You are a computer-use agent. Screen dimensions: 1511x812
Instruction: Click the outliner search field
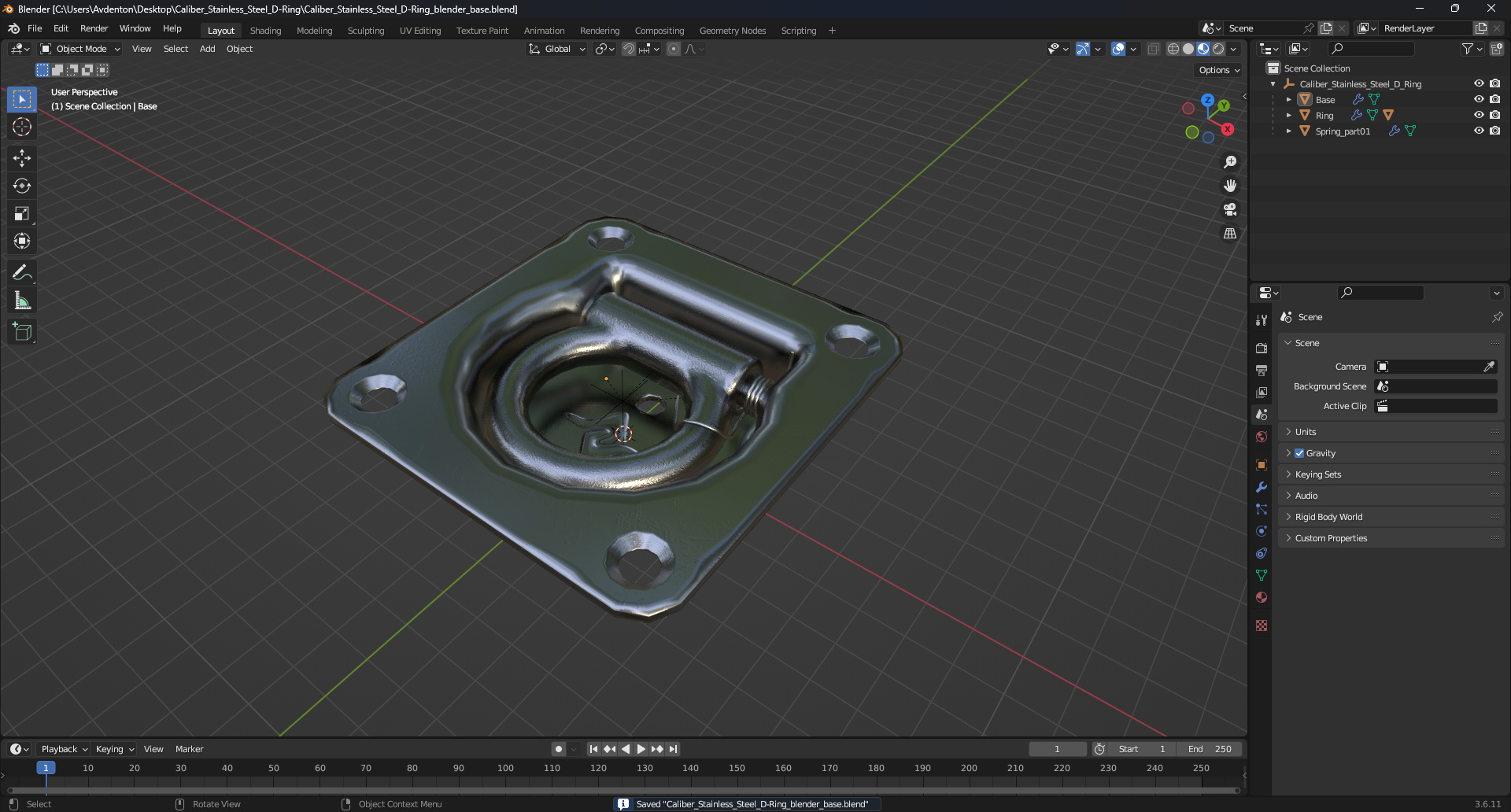pos(1370,49)
